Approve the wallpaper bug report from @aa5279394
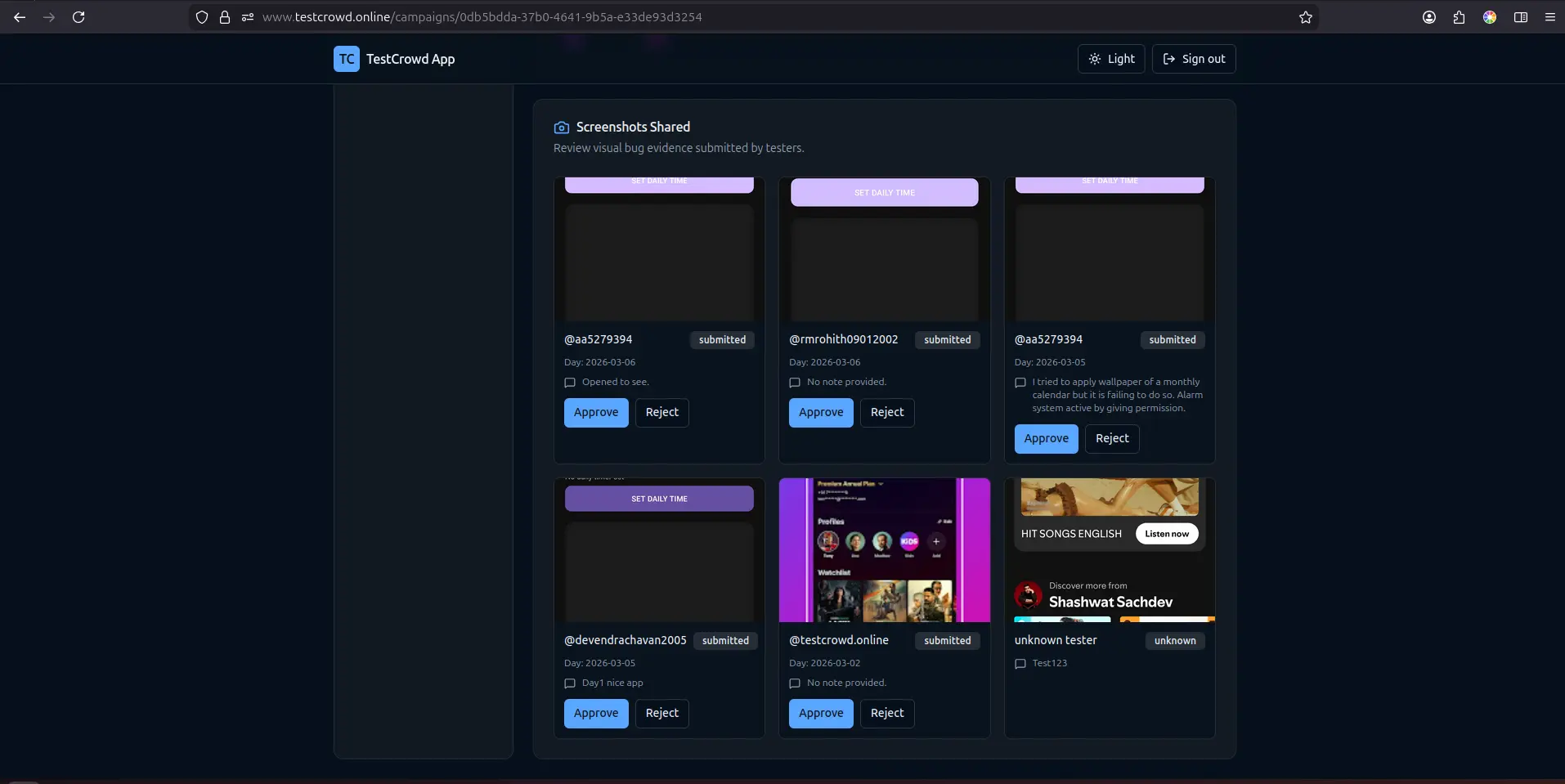This screenshot has height=784, width=1565. coord(1046,439)
